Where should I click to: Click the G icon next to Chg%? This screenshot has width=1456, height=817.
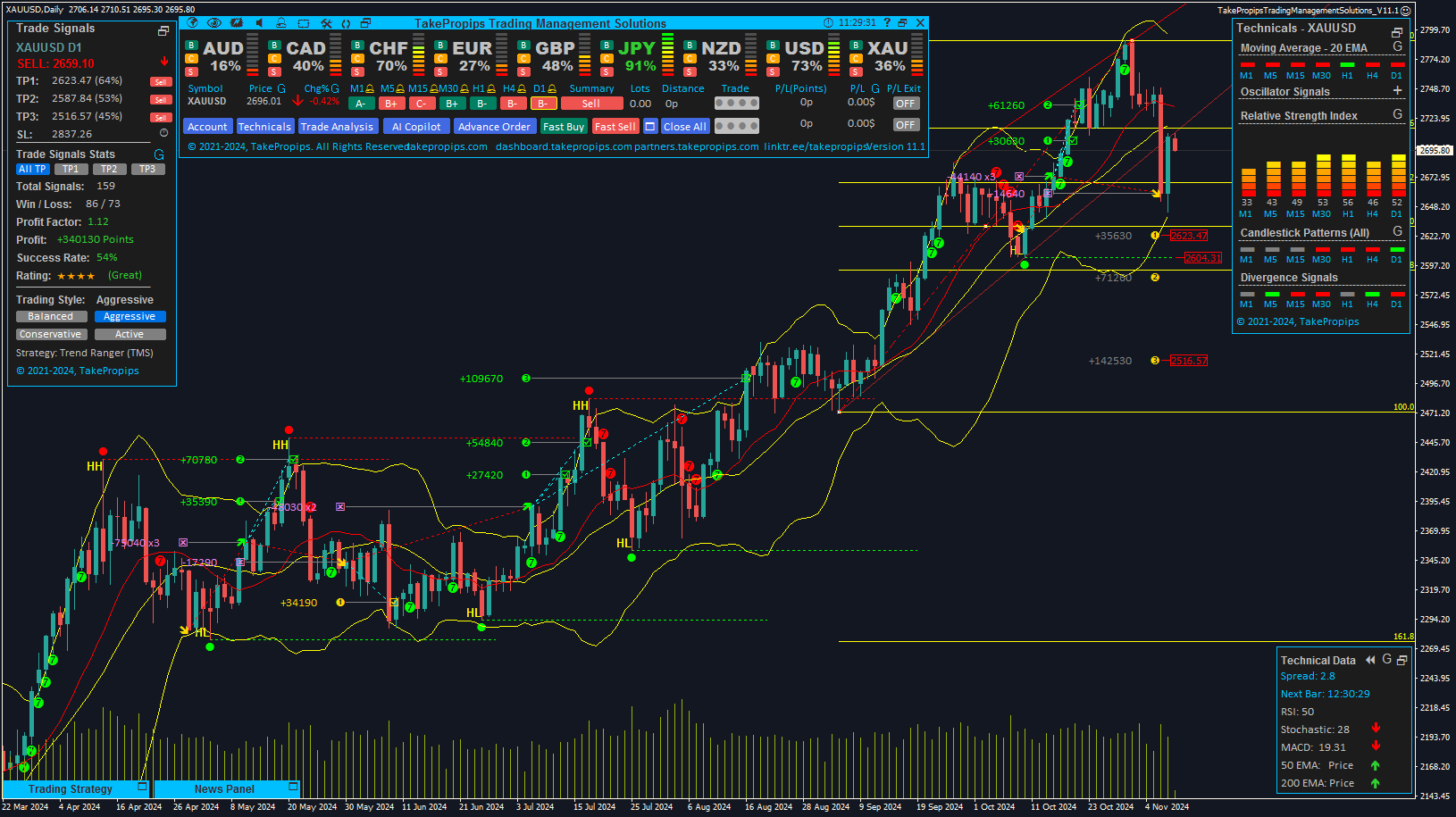click(335, 88)
